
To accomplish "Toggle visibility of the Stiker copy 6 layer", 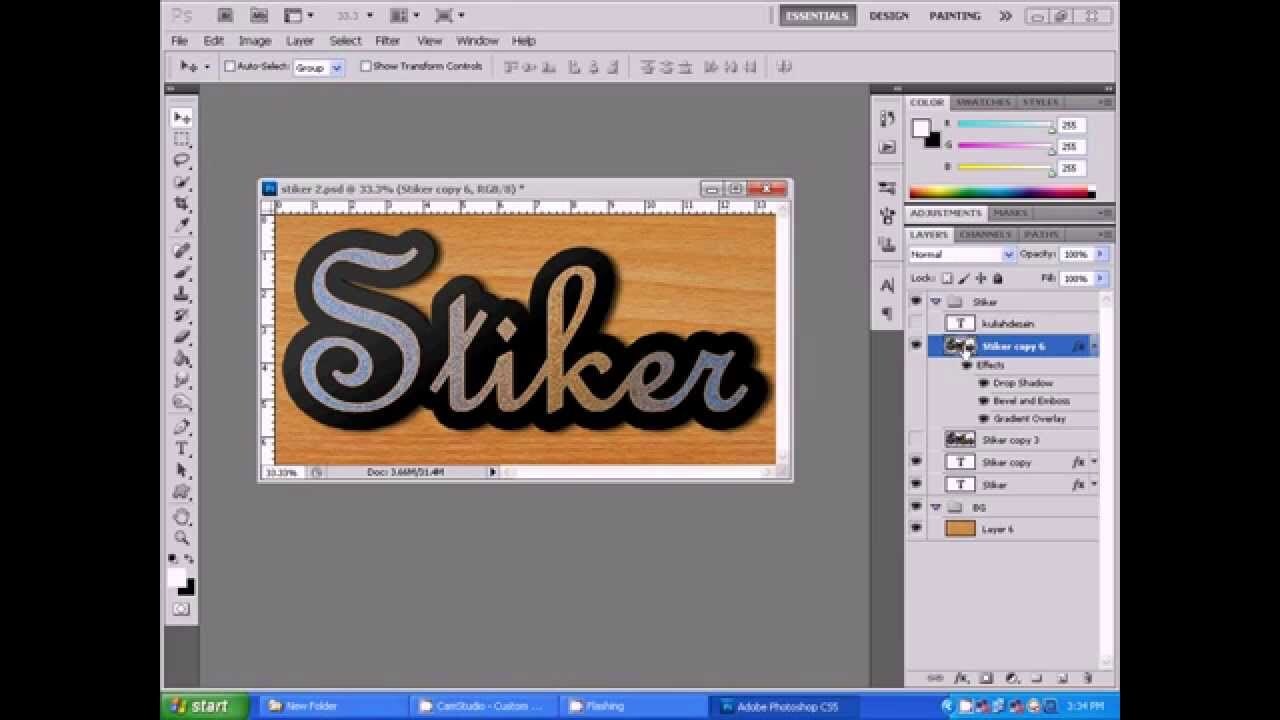I will 917,346.
